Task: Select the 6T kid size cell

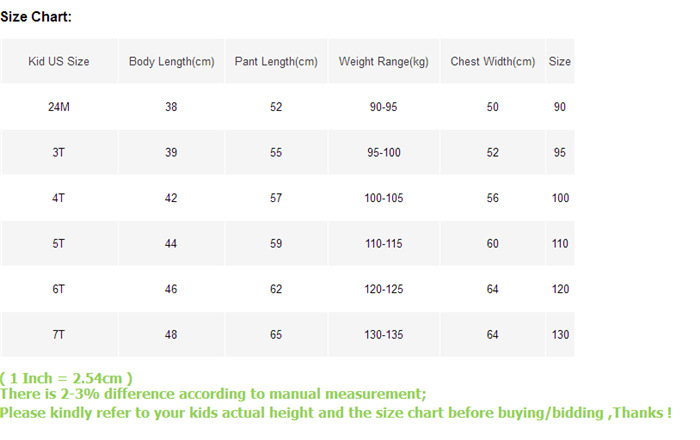Action: 59,289
